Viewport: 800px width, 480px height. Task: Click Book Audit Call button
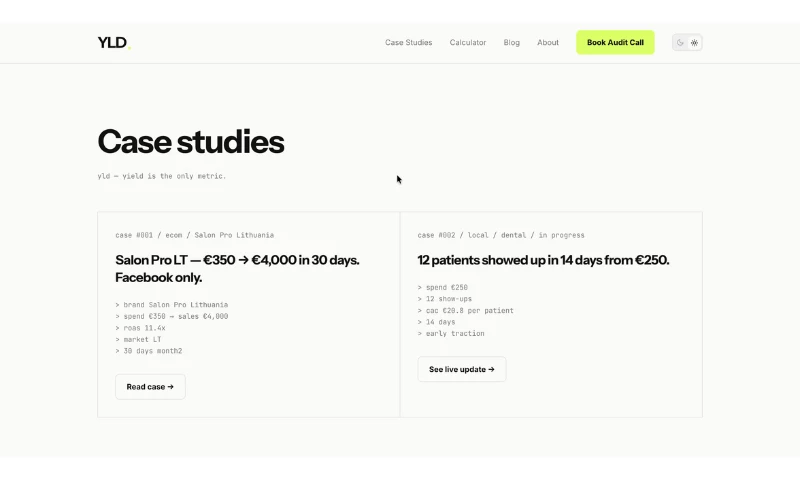pyautogui.click(x=615, y=42)
